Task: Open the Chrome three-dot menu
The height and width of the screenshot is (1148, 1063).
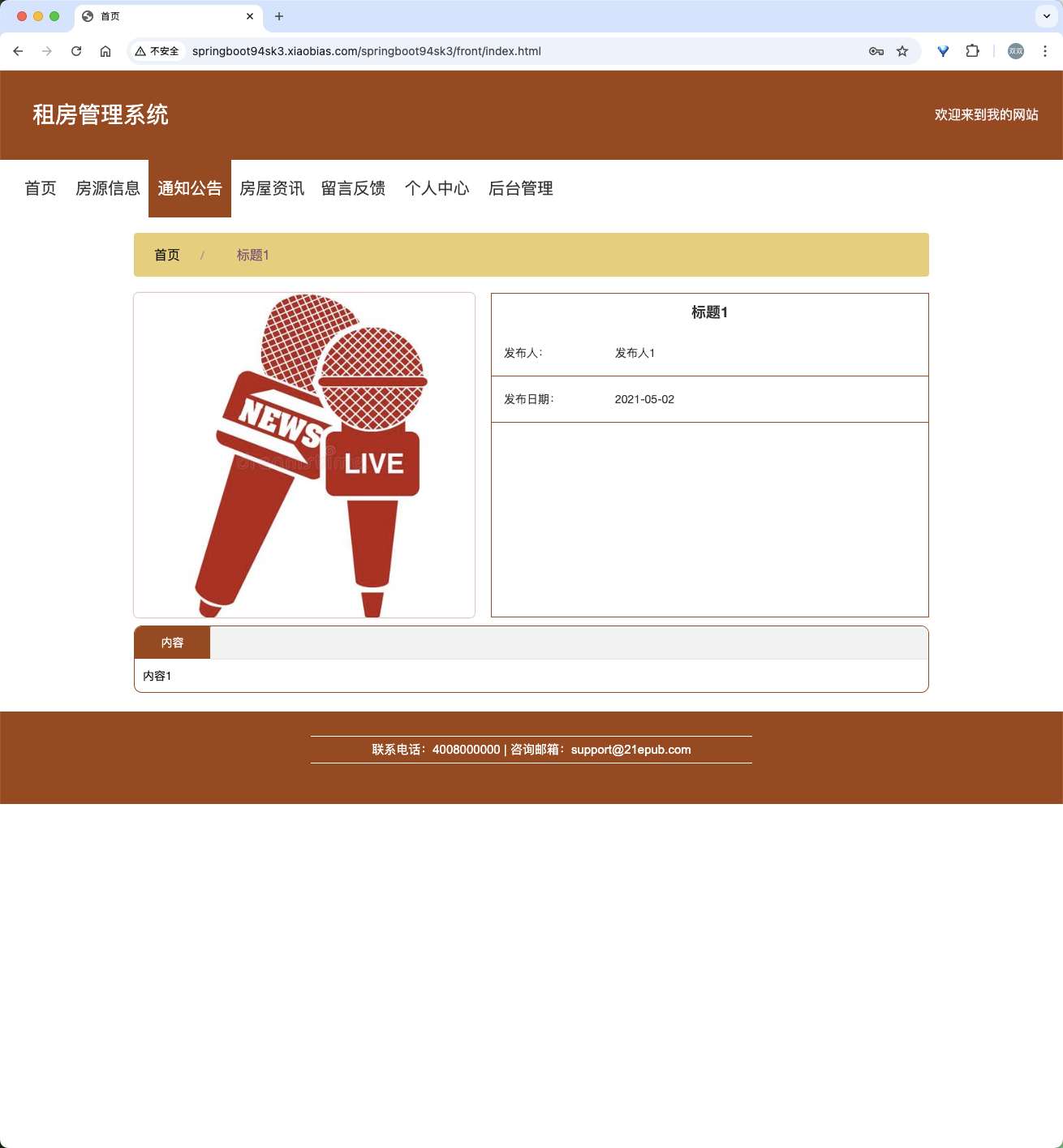Action: pyautogui.click(x=1045, y=51)
